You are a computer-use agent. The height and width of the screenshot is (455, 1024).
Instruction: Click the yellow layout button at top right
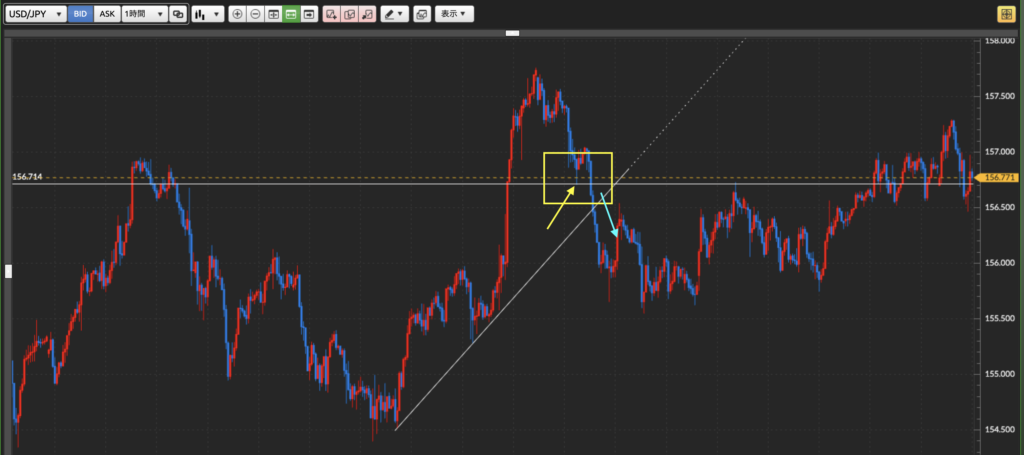coord(1005,14)
